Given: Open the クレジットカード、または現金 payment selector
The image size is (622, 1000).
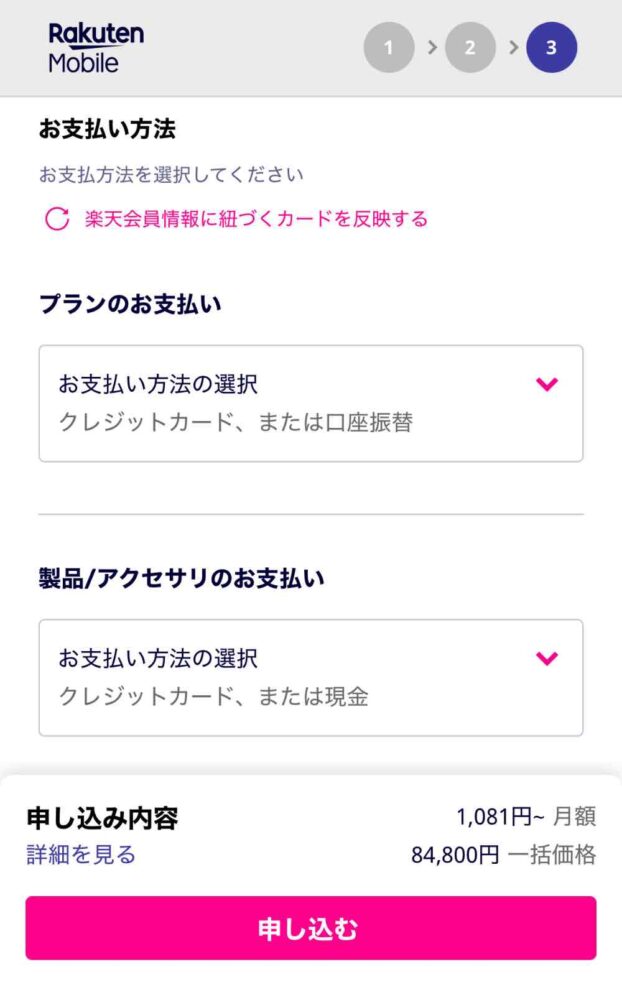Looking at the screenshot, I should (x=311, y=677).
